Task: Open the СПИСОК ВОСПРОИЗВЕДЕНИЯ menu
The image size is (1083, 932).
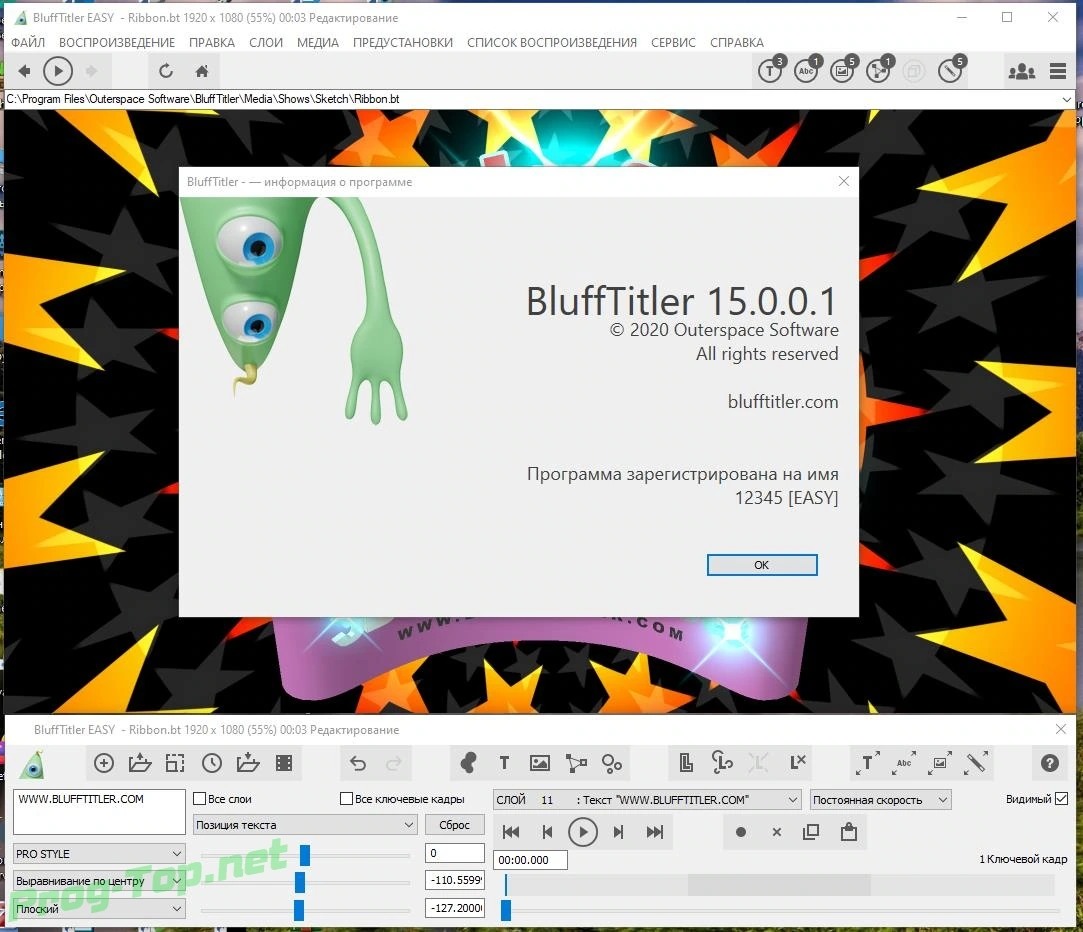Action: pos(552,42)
